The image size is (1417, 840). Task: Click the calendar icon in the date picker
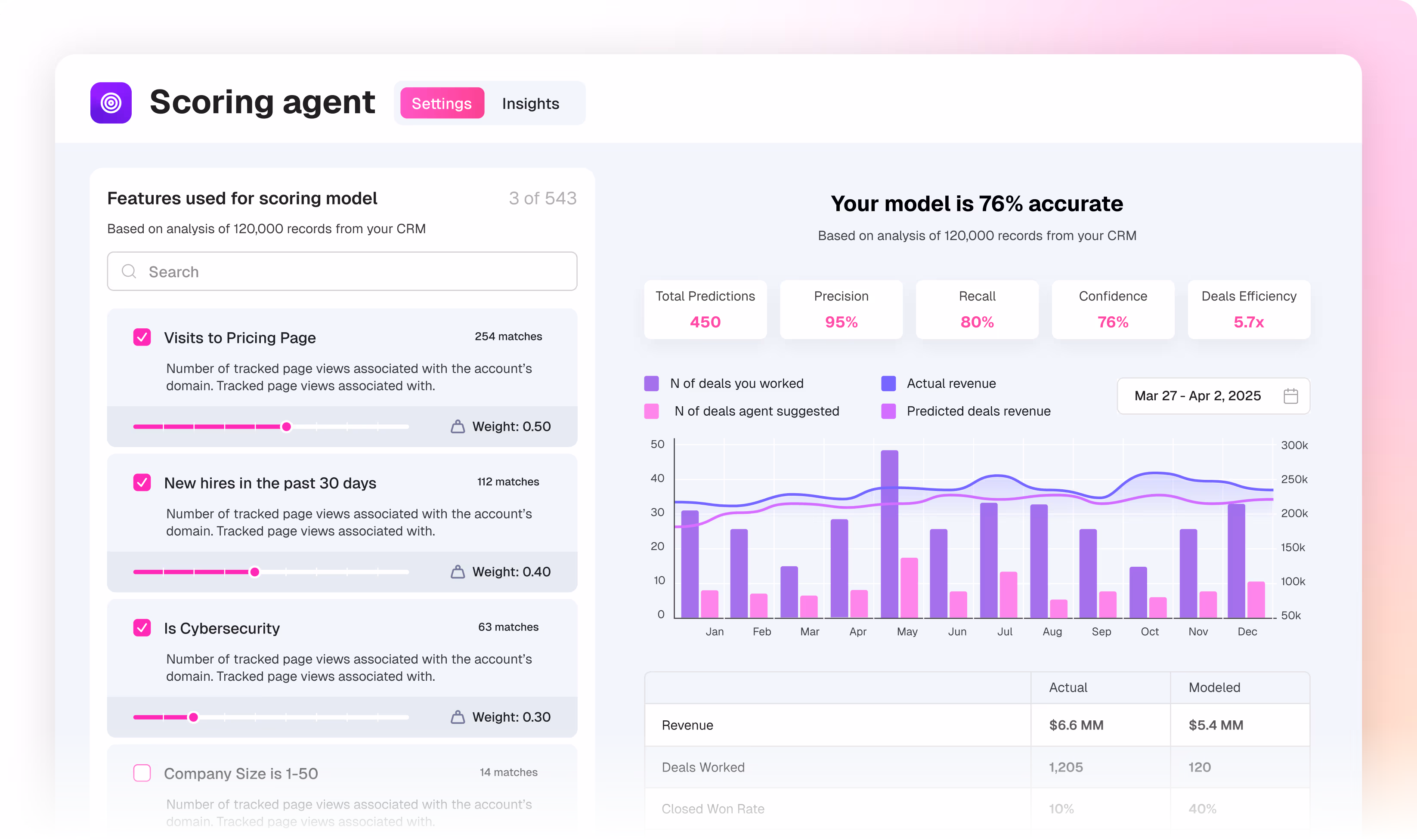[1290, 395]
